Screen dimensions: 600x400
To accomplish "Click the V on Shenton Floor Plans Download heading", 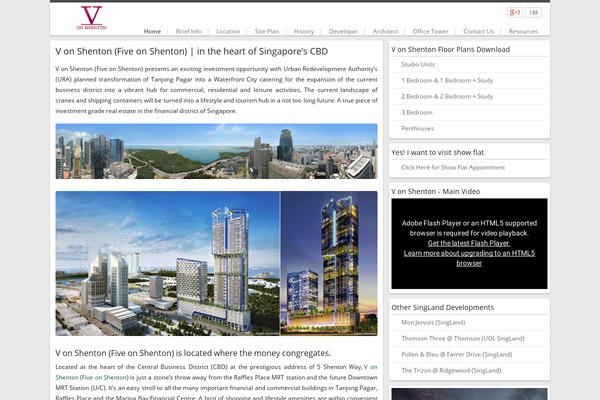I will [x=450, y=49].
